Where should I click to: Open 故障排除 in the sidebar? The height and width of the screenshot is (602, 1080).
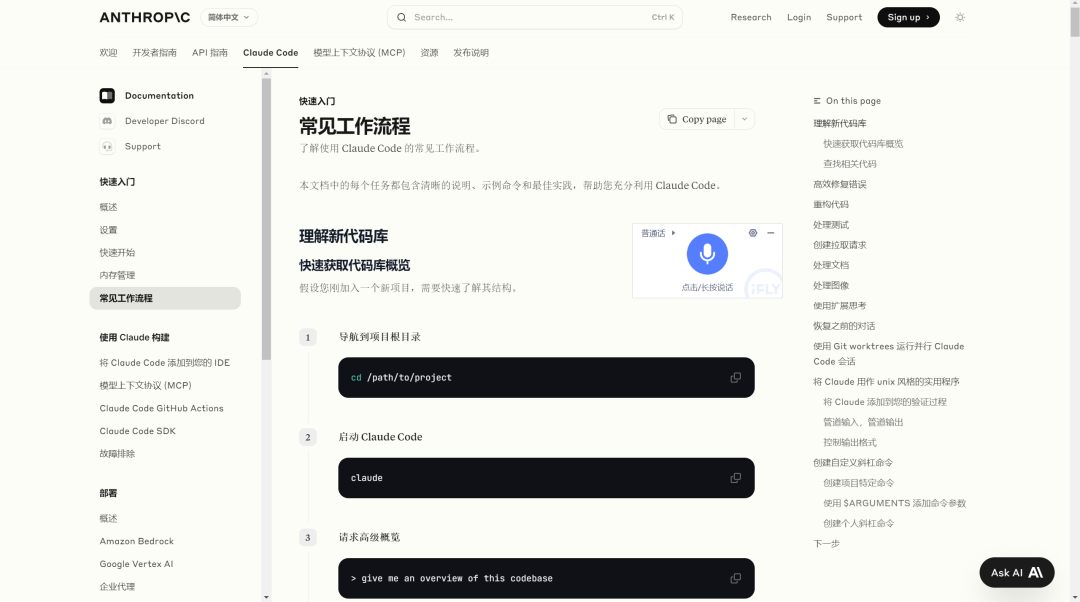[x=117, y=454]
